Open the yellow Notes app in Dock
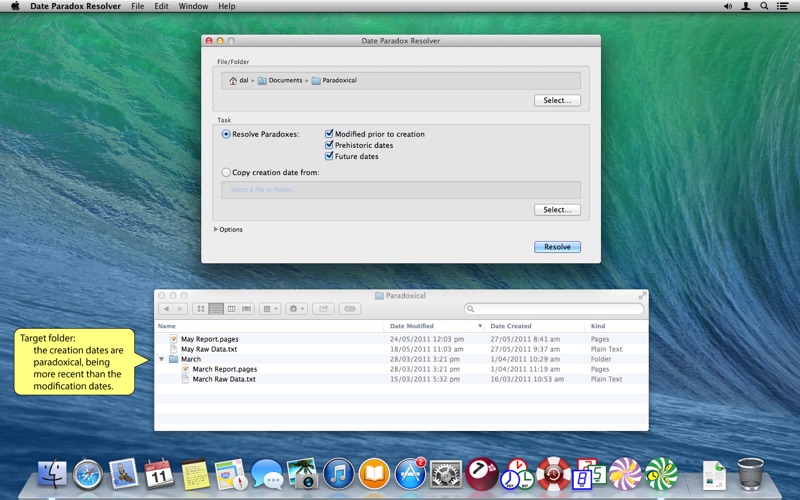The image size is (800, 500). pyautogui.click(x=195, y=474)
